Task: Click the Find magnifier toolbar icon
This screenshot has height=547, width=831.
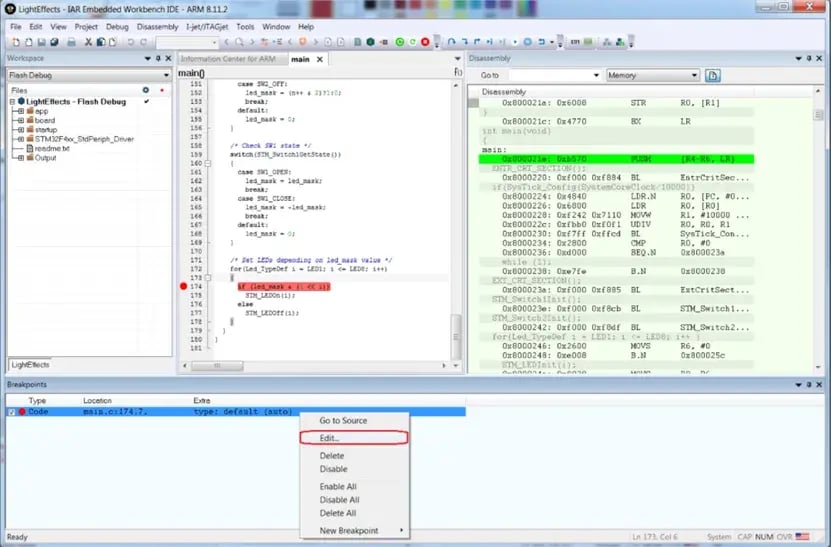Action: [240, 42]
